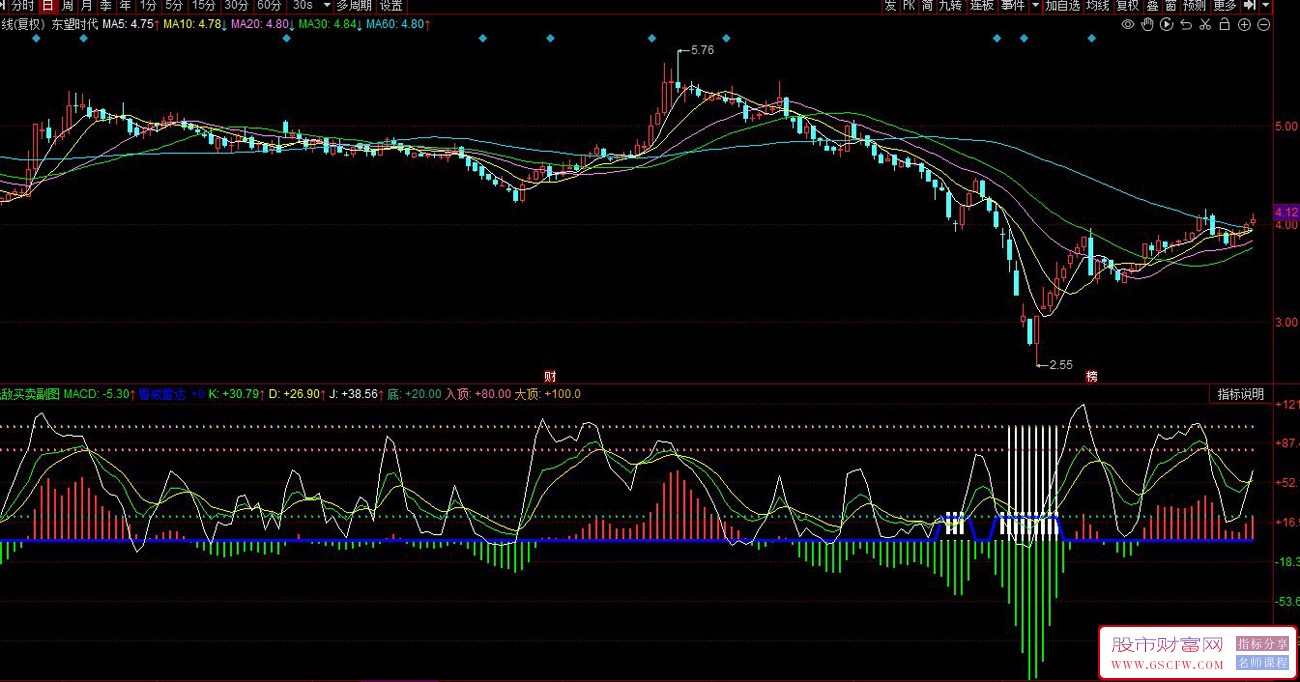Click the 窗 window button
This screenshot has height=682, width=1300.
(x=1170, y=5)
